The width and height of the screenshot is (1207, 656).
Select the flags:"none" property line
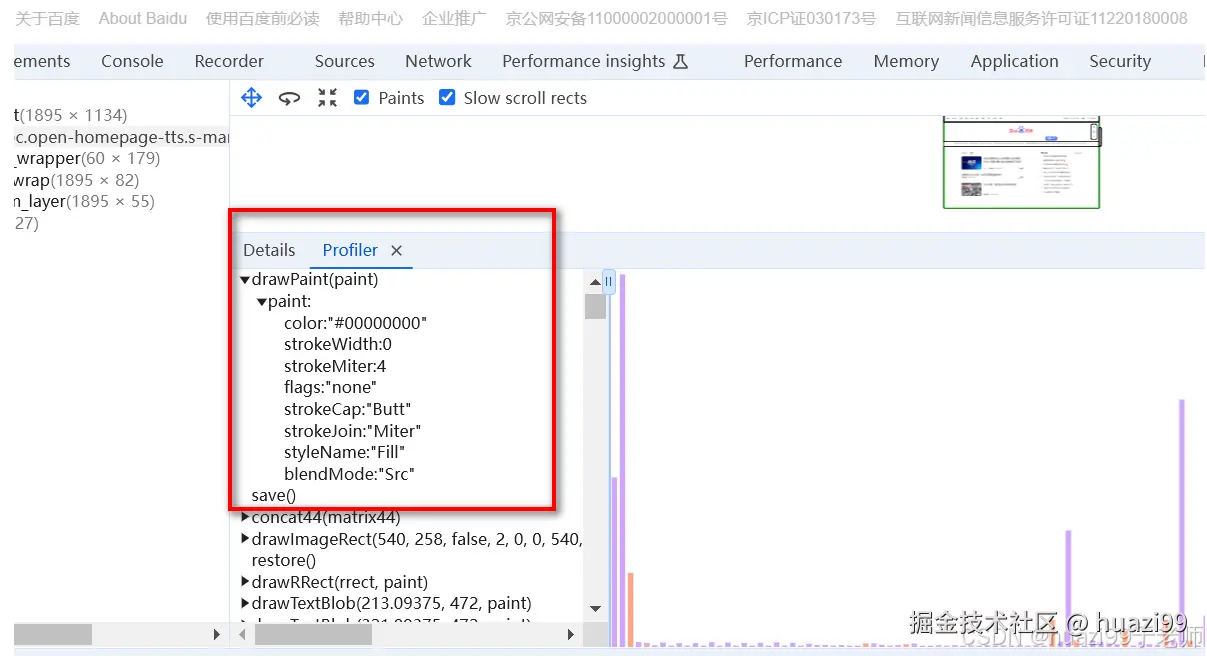tap(330, 387)
